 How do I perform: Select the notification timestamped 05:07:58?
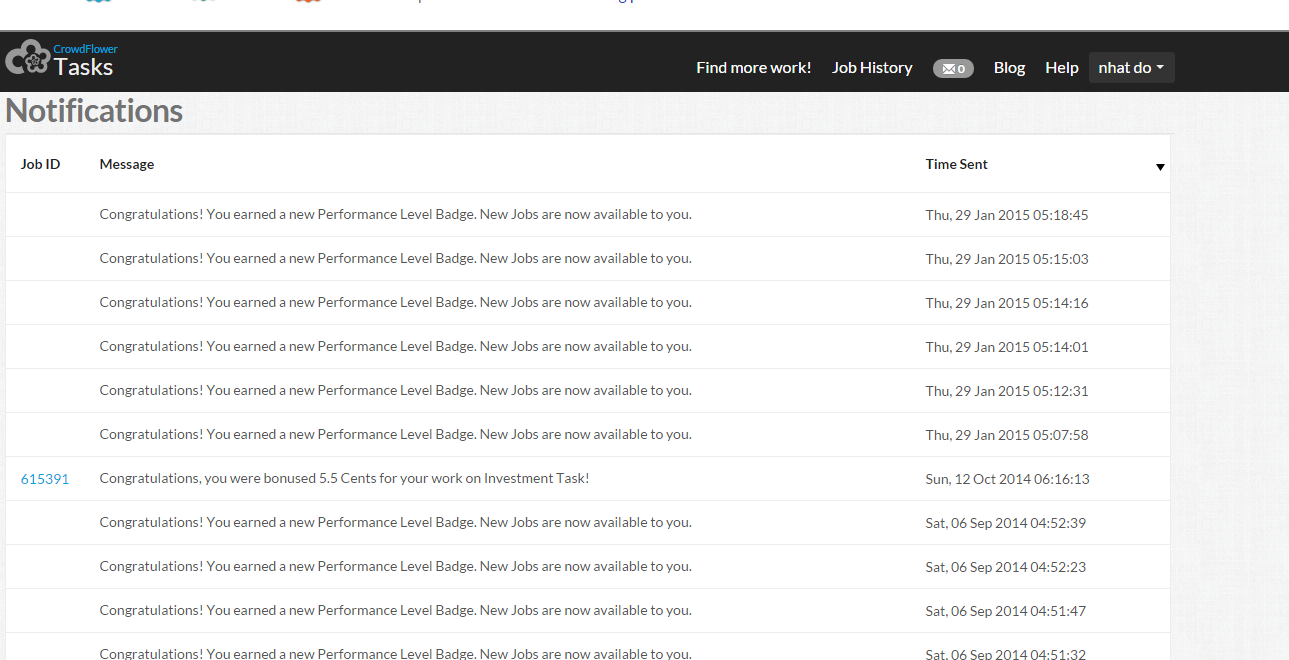[x=395, y=435]
